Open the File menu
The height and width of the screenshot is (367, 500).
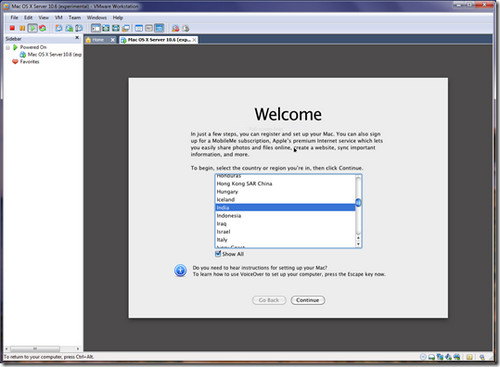pos(14,17)
